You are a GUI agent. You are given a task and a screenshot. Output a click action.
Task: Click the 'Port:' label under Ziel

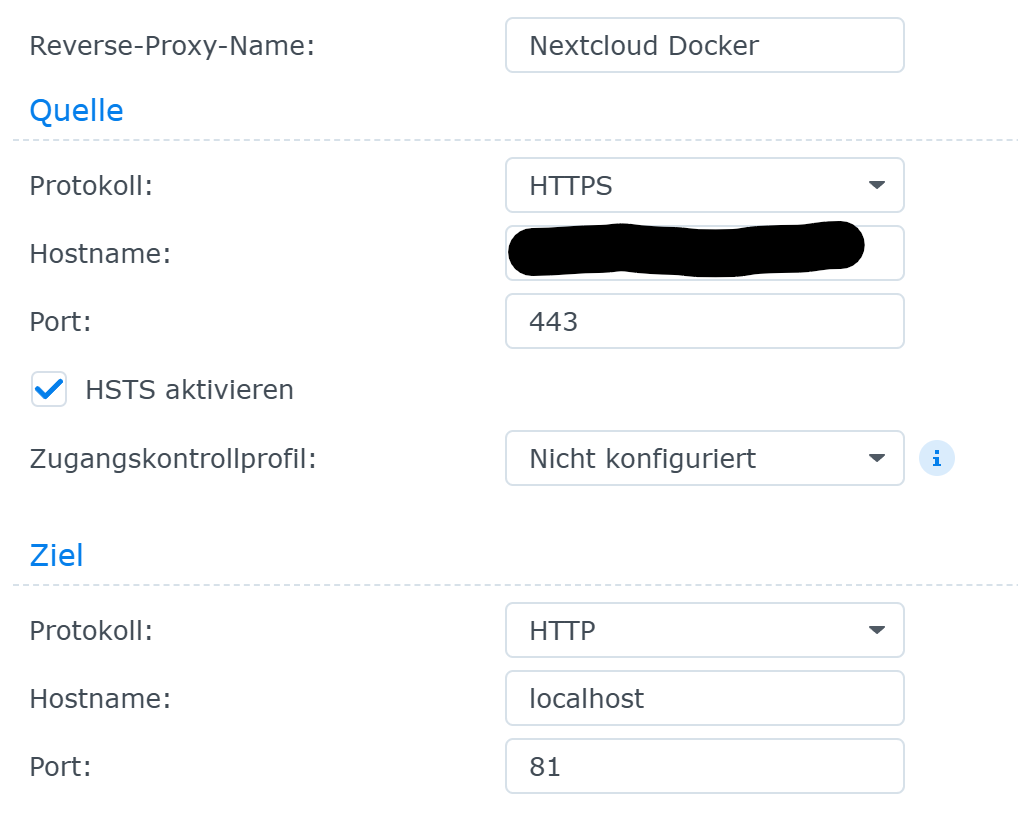coord(61,767)
